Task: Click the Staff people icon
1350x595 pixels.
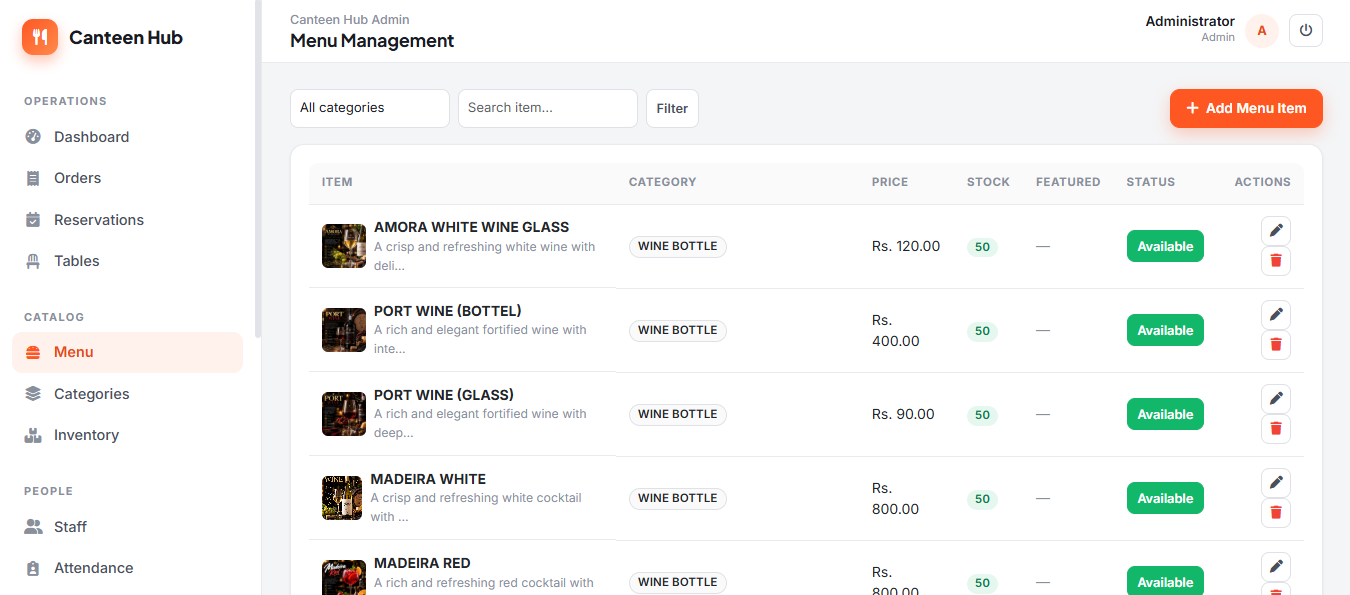Action: [x=33, y=527]
